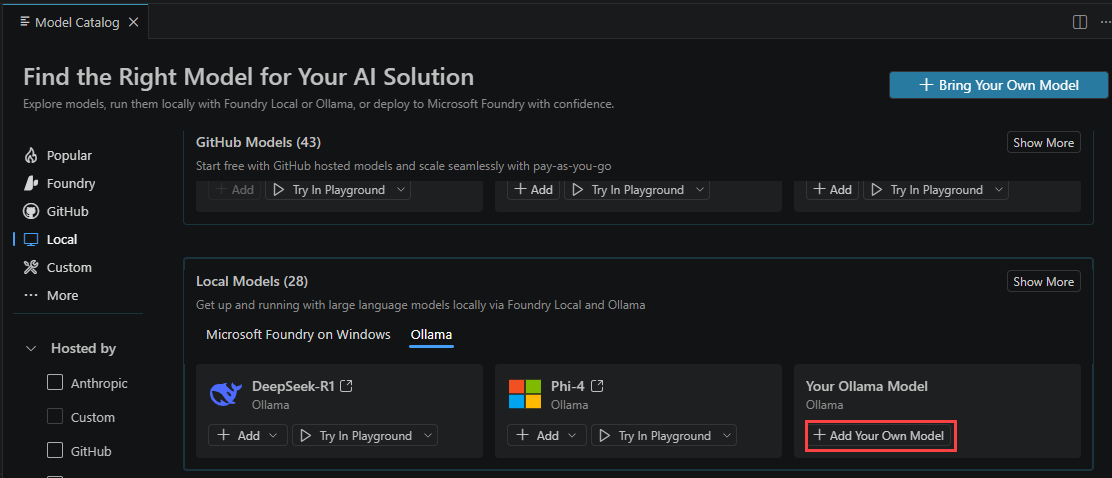This screenshot has width=1112, height=478.
Task: Open the Phi-4 Add dropdown arrow
Action: pyautogui.click(x=574, y=435)
